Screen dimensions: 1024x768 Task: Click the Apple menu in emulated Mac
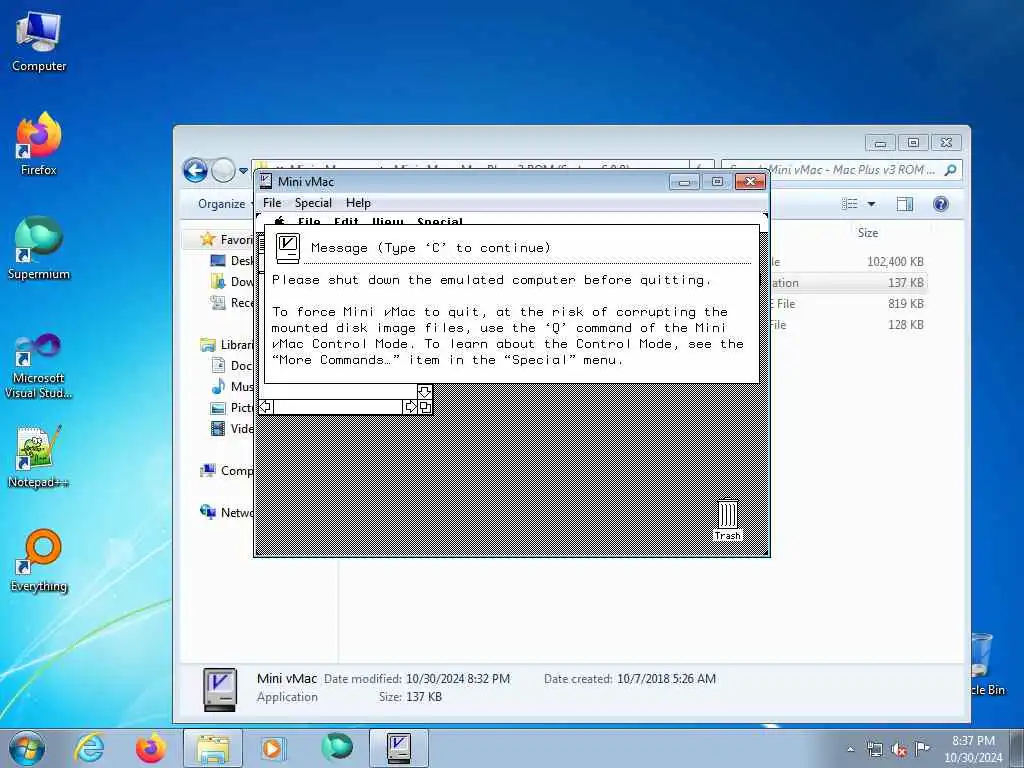click(280, 221)
